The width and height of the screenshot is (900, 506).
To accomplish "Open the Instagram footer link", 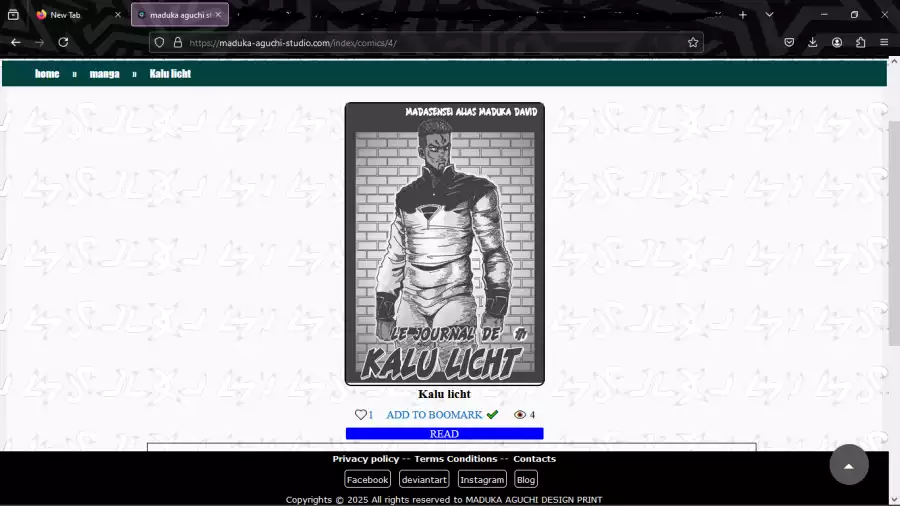I will tap(482, 480).
